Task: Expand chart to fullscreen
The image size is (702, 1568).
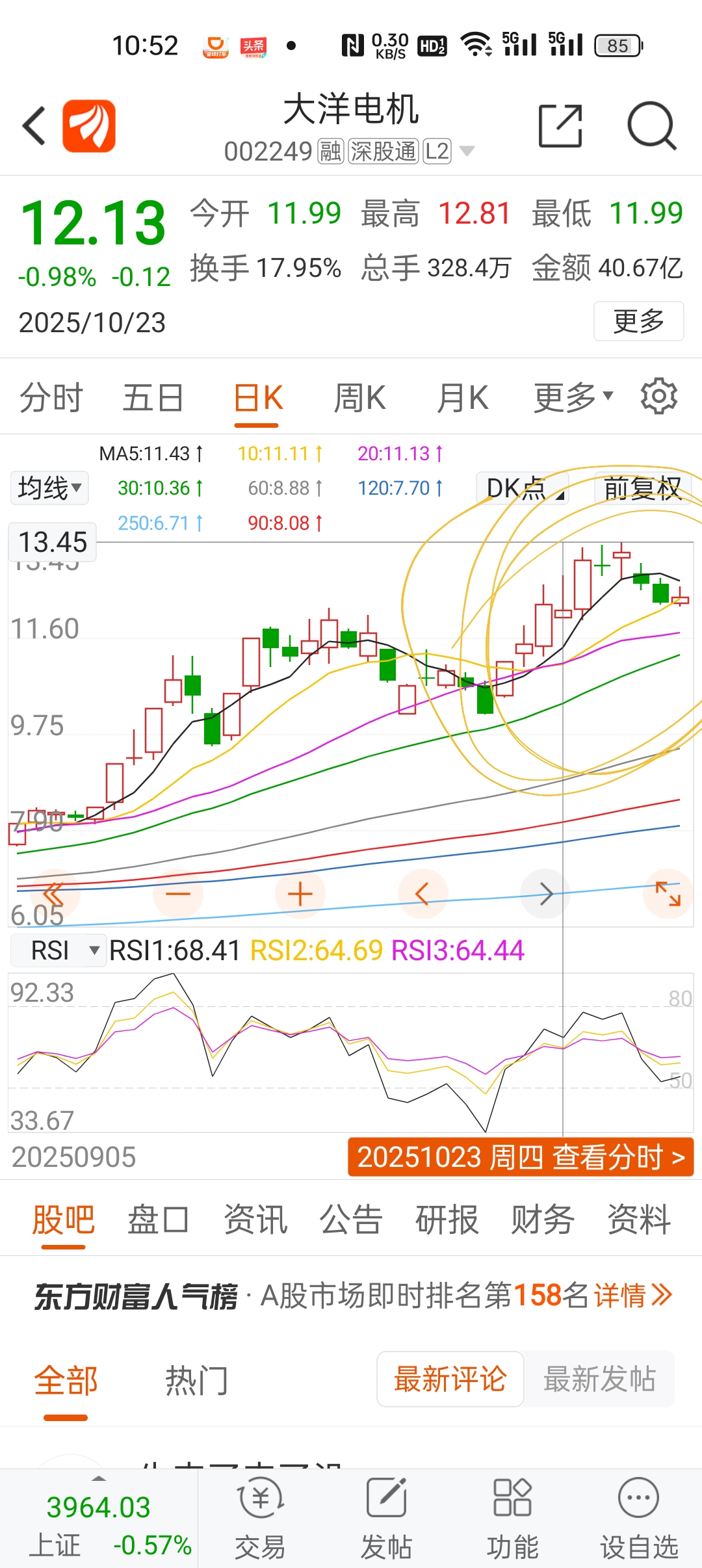Action: pos(668,894)
